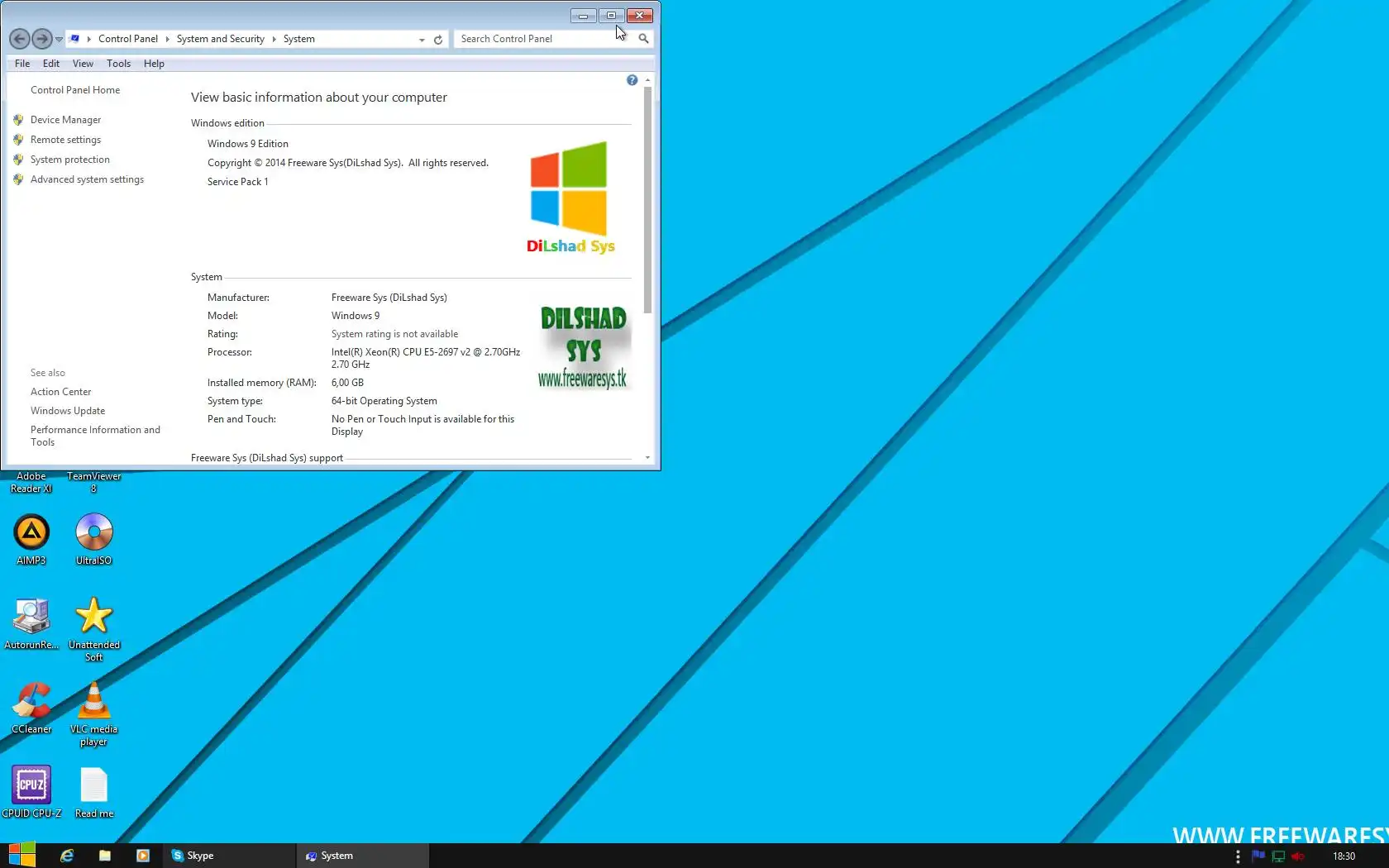Open Advanced system settings link
This screenshot has height=868, width=1389.
click(87, 179)
